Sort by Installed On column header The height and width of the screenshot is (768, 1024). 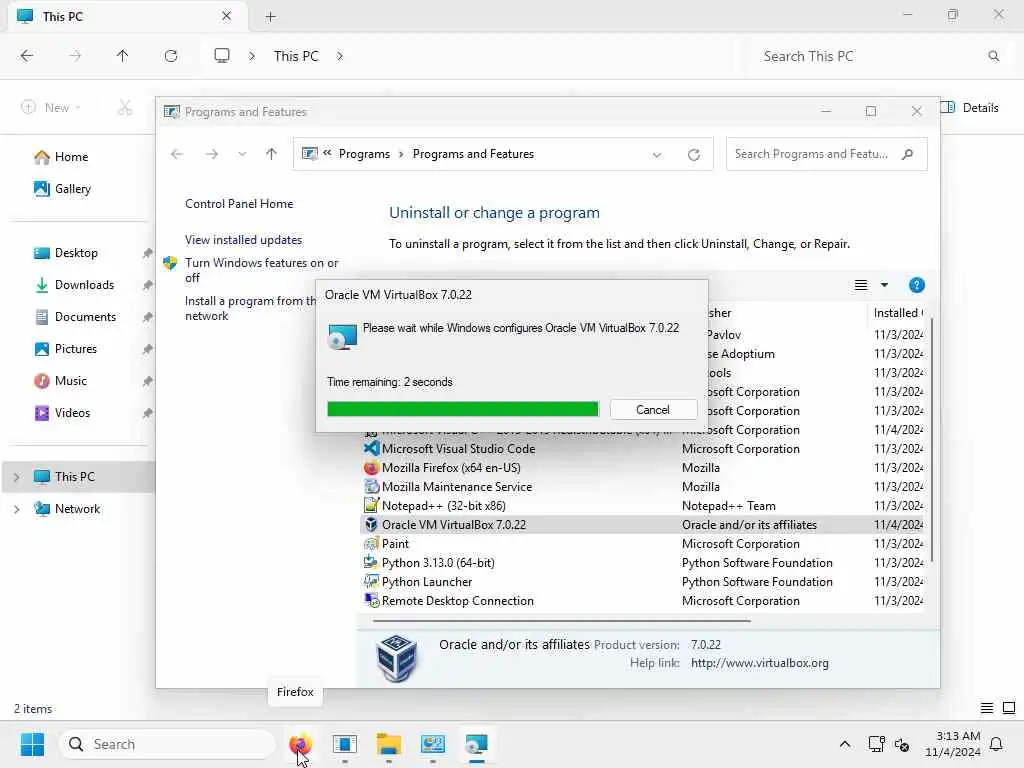[x=898, y=313]
